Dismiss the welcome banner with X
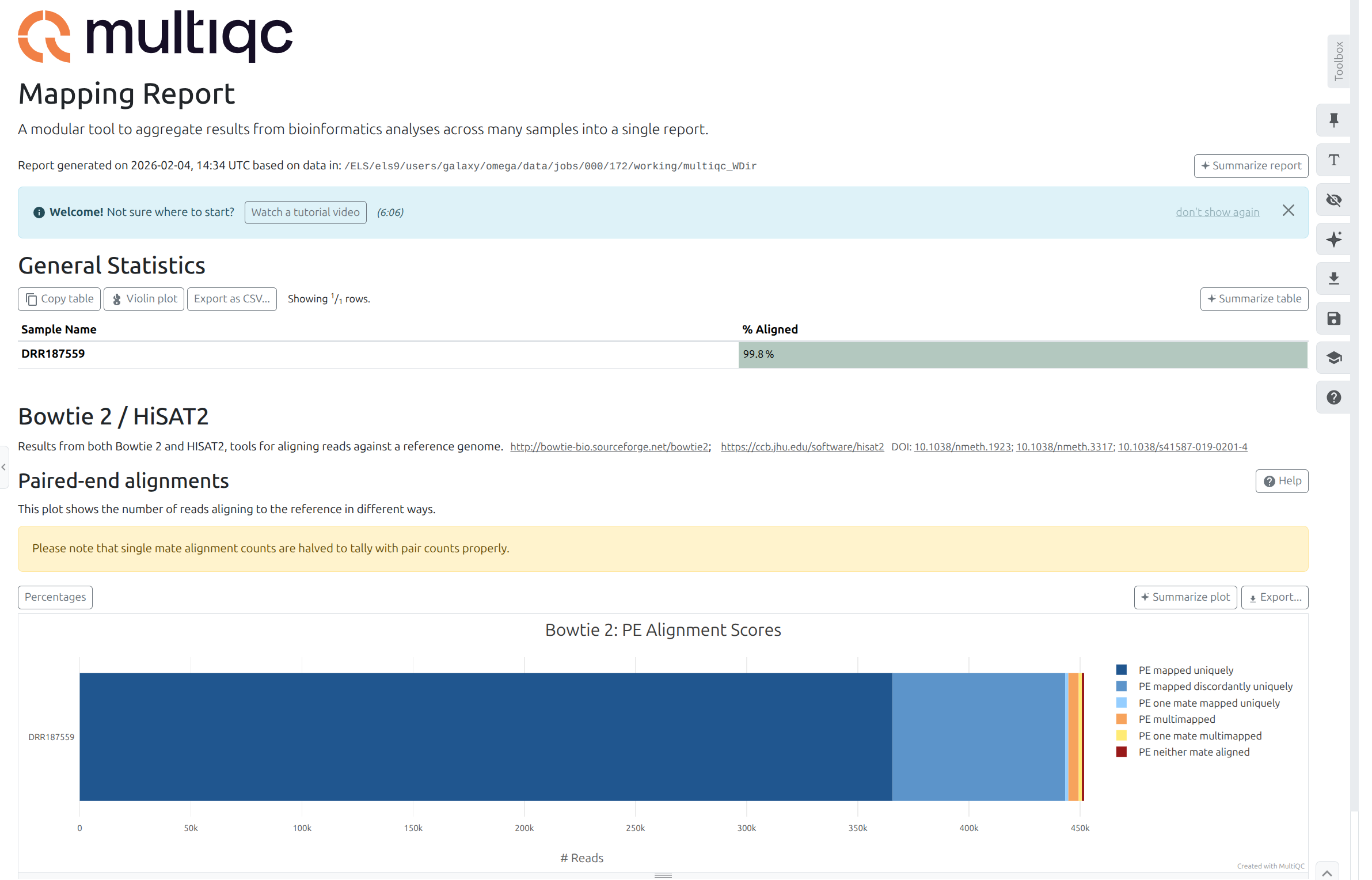 [x=1288, y=211]
